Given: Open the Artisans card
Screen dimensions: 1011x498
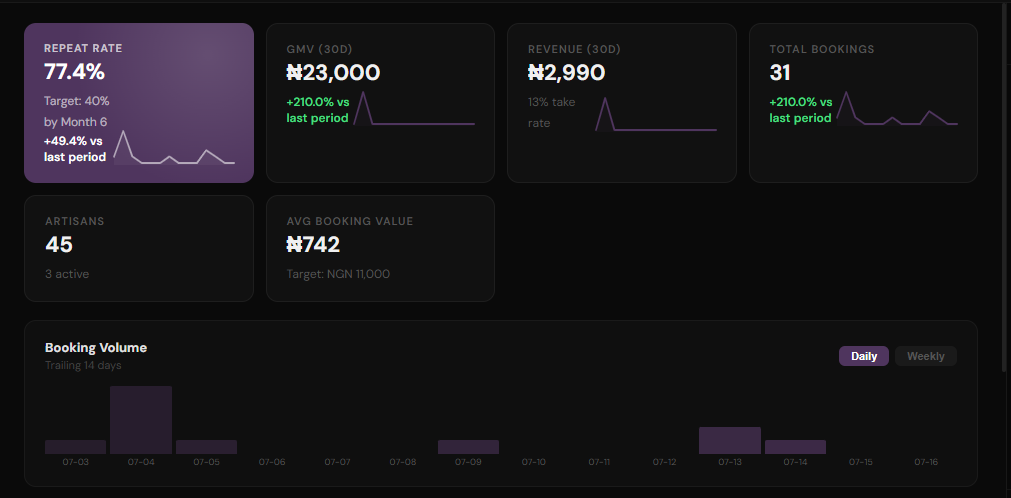Looking at the screenshot, I should tap(139, 248).
